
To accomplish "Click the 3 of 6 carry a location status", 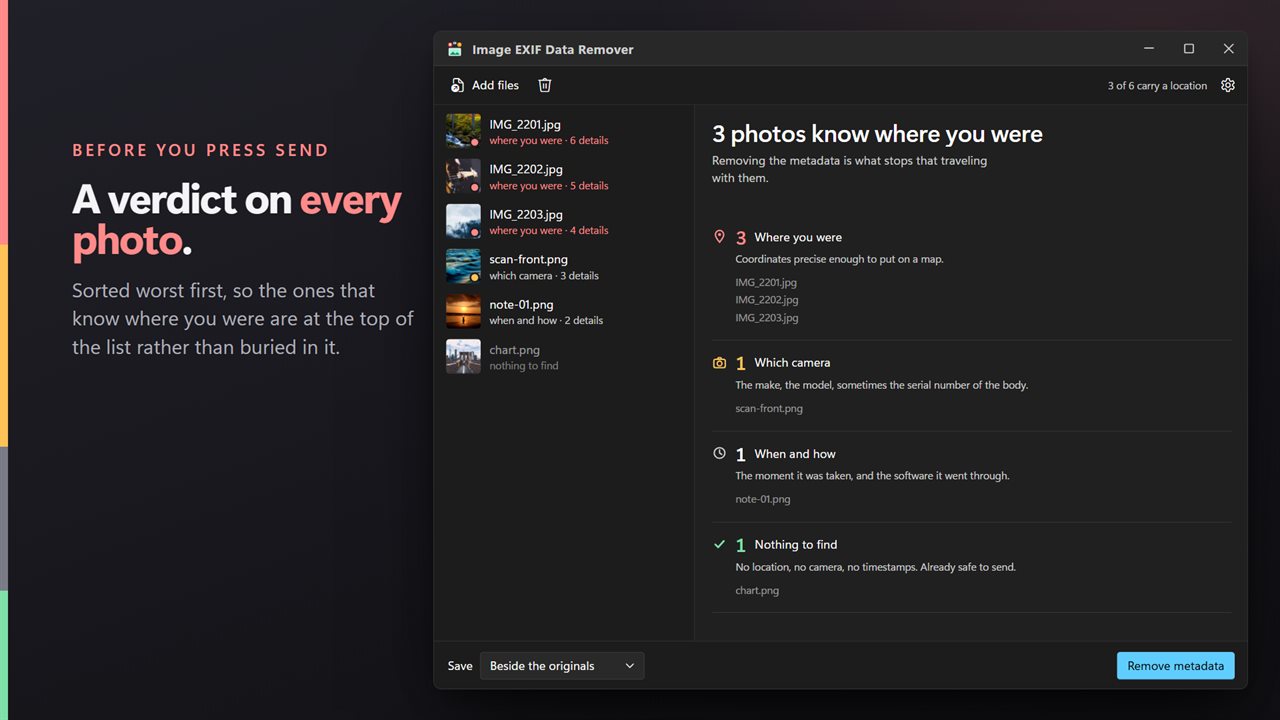I will point(1157,86).
